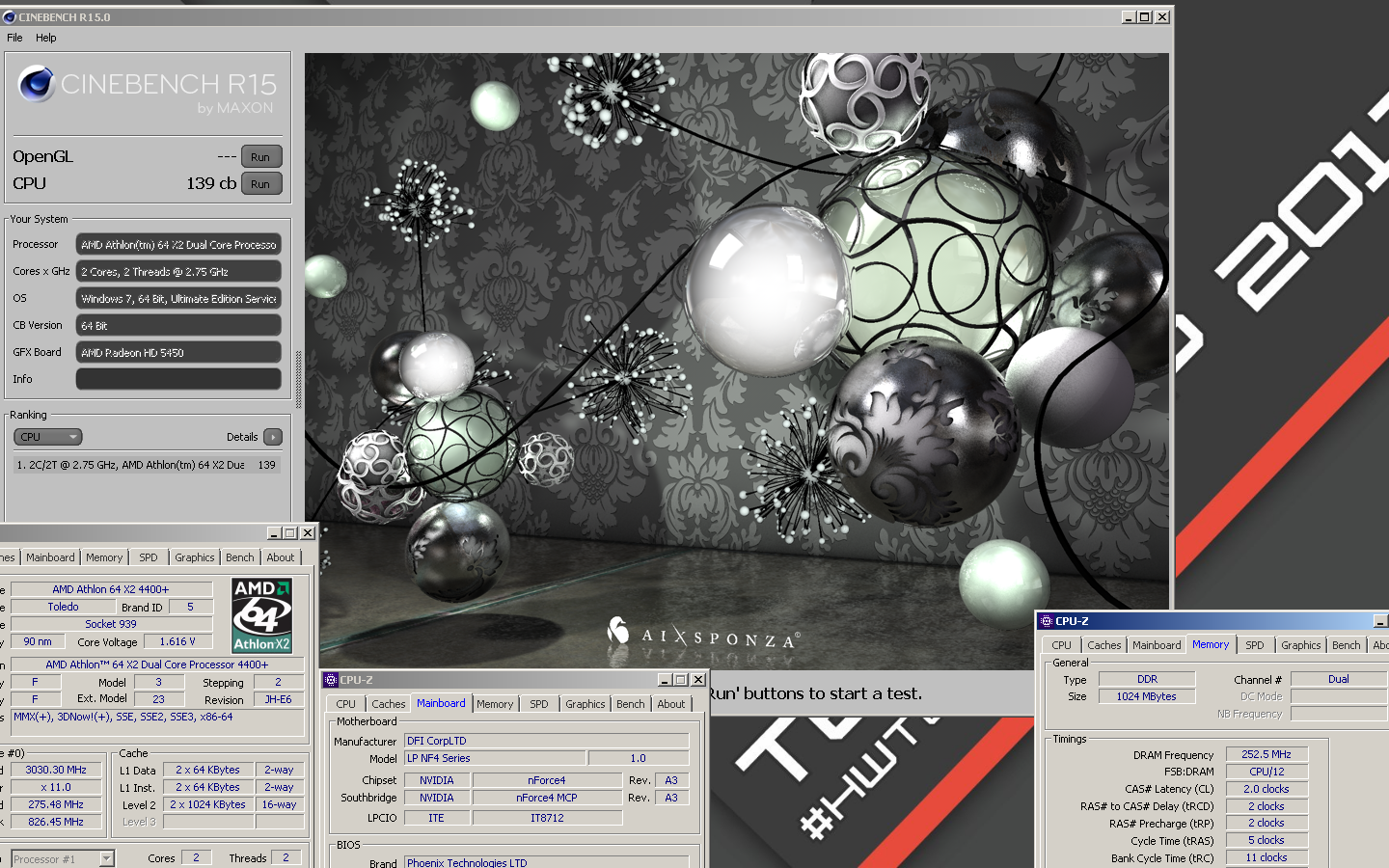Select Graphics tab in right CPU-Z window

[1301, 645]
